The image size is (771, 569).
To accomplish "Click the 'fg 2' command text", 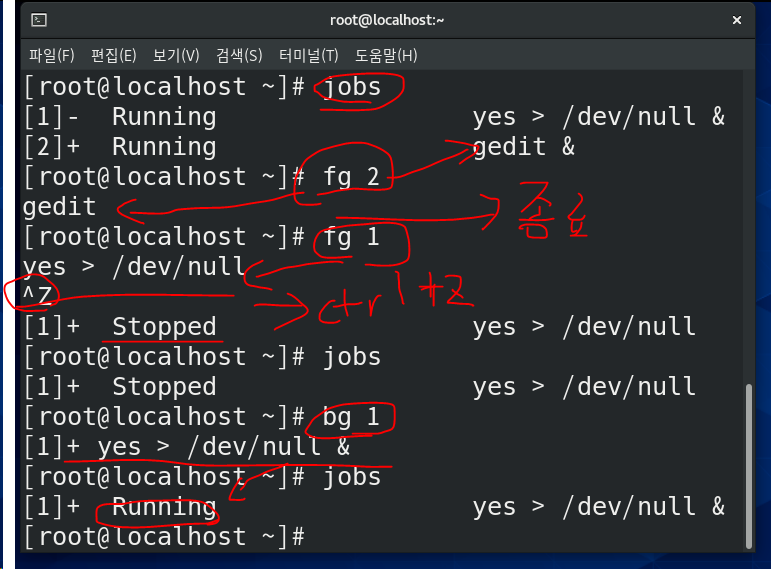I will (x=351, y=177).
